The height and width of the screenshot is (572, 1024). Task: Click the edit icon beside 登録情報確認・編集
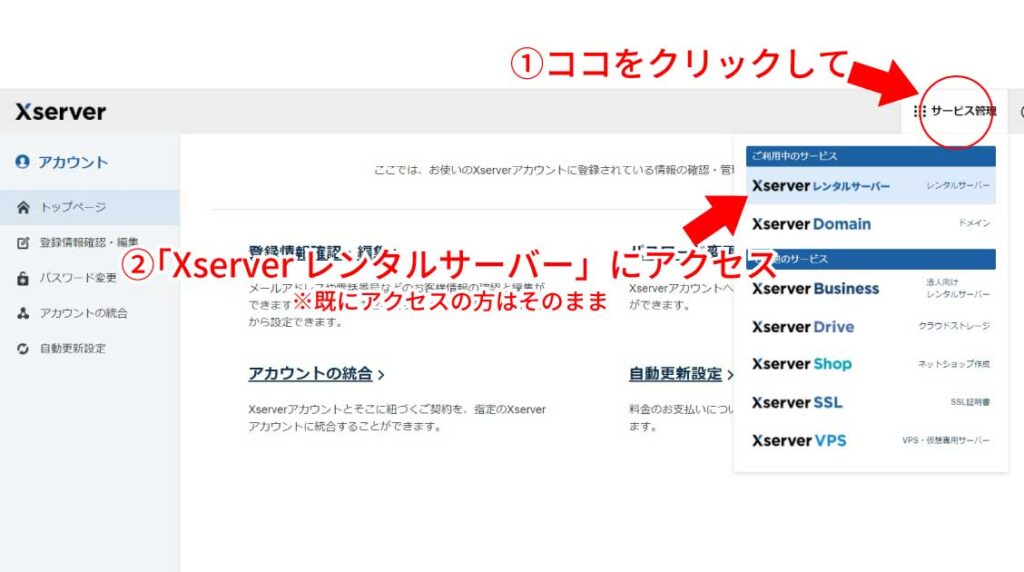tap(23, 243)
